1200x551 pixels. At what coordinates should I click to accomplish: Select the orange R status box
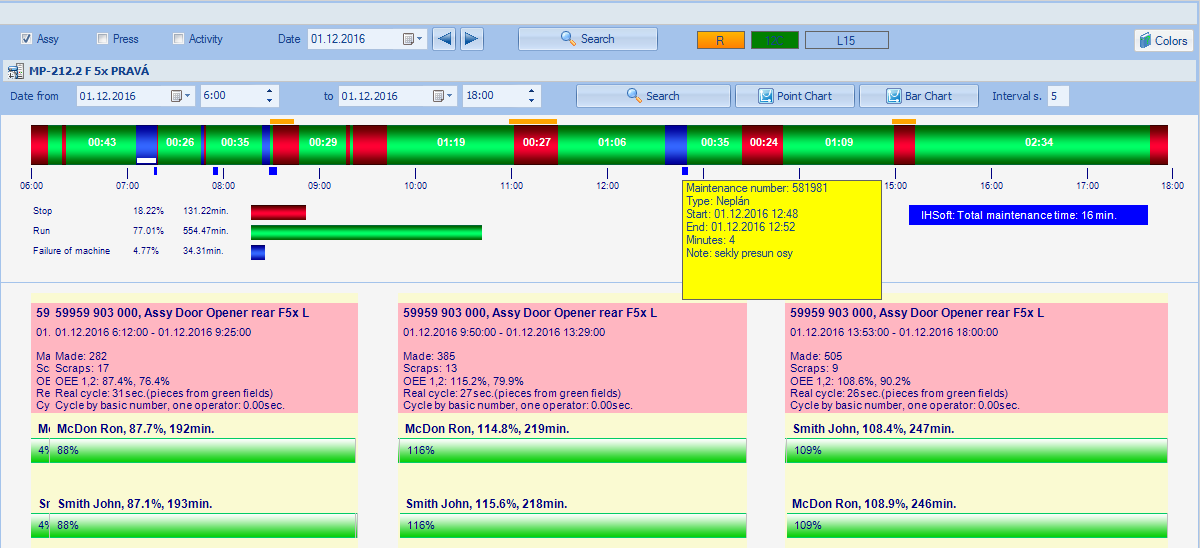click(x=721, y=40)
